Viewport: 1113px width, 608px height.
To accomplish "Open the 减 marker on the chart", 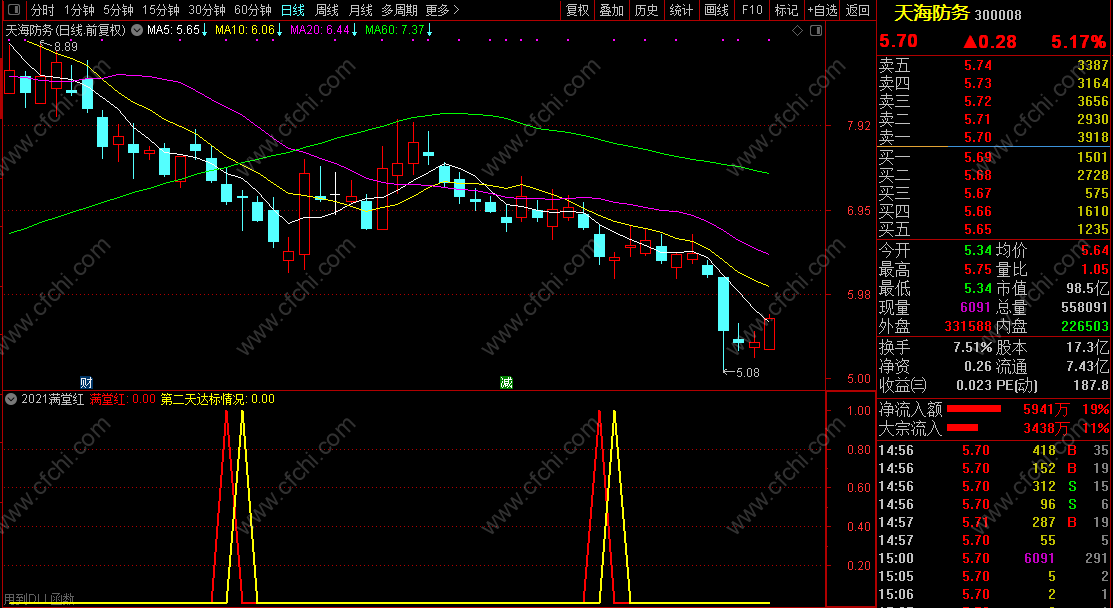I will pos(506,382).
